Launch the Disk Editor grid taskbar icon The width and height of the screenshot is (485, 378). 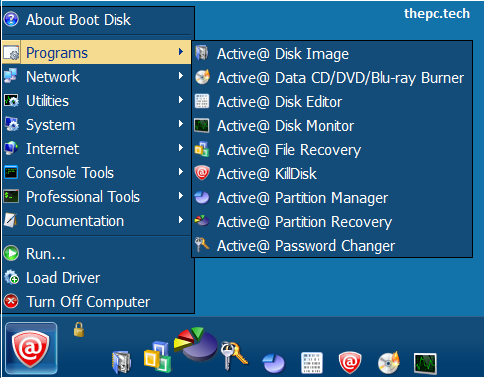click(x=312, y=363)
